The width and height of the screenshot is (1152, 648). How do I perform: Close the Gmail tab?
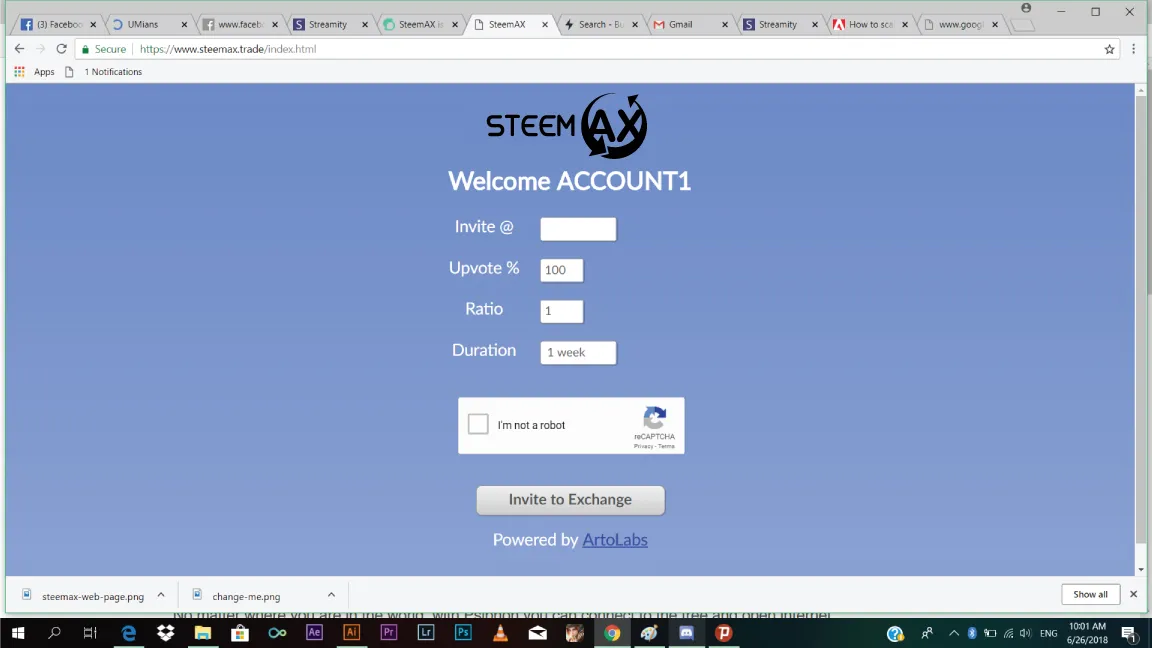click(725, 24)
